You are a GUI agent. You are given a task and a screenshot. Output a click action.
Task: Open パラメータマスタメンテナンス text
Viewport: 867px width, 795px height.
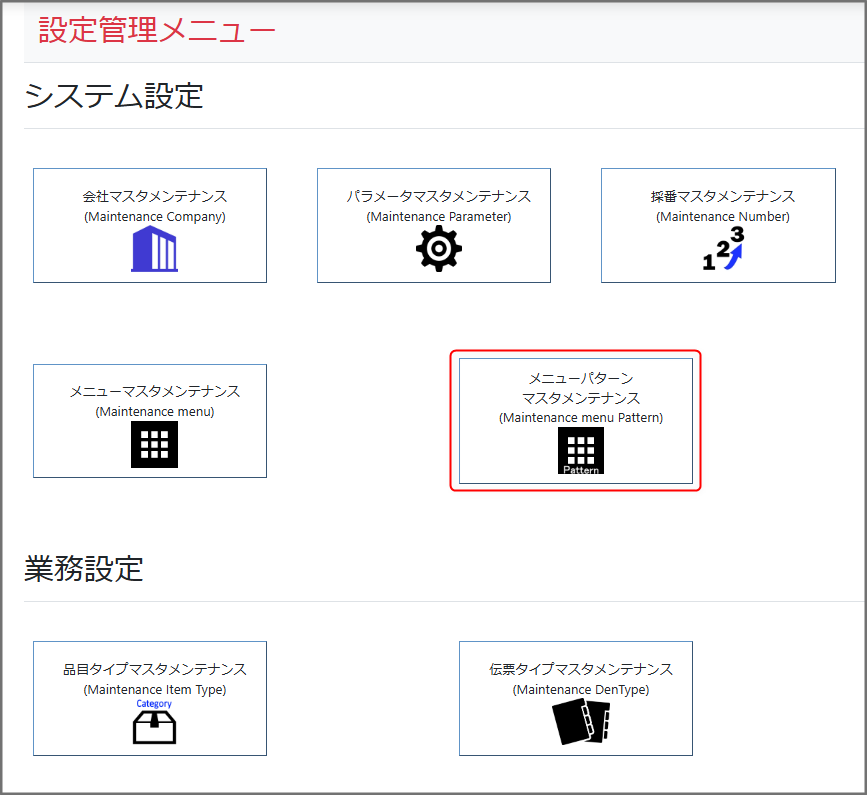point(438,197)
